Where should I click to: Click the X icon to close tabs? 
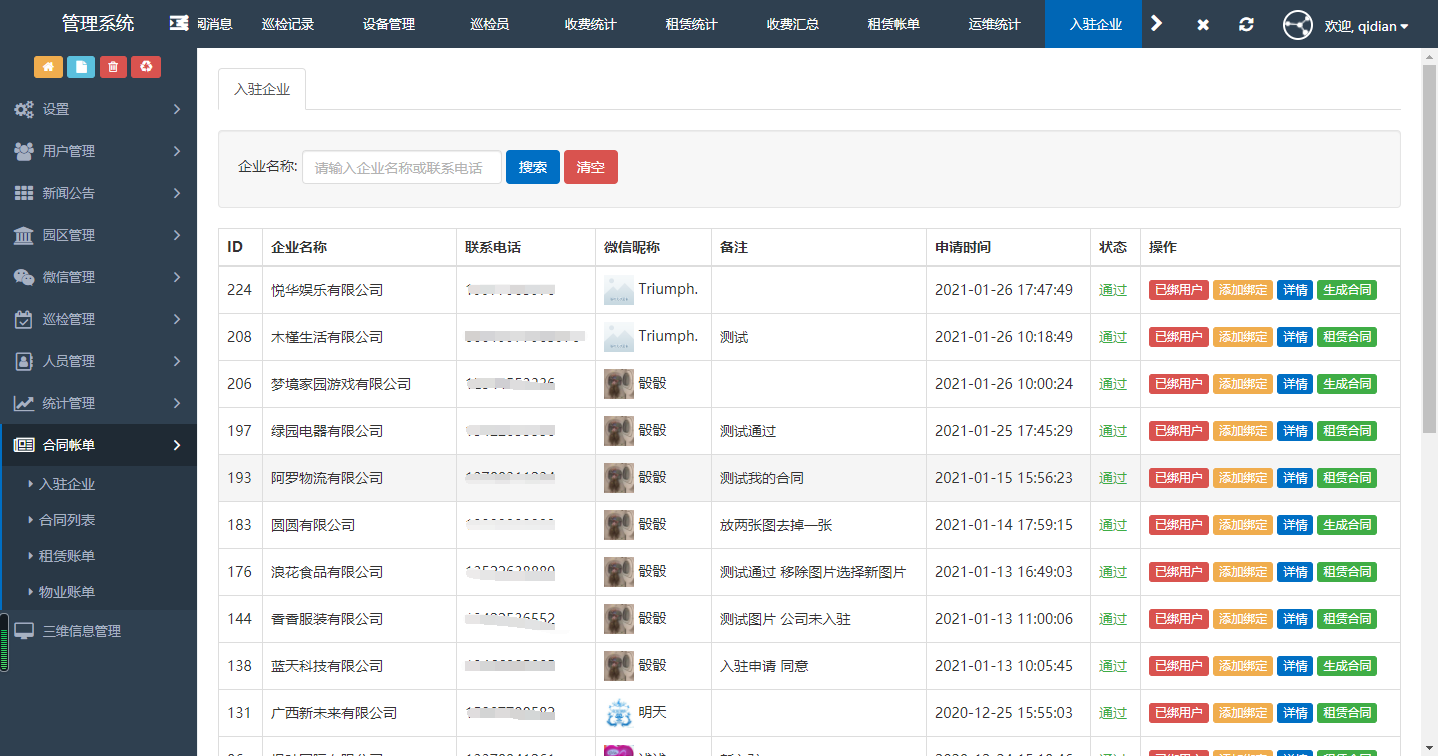(x=1203, y=24)
